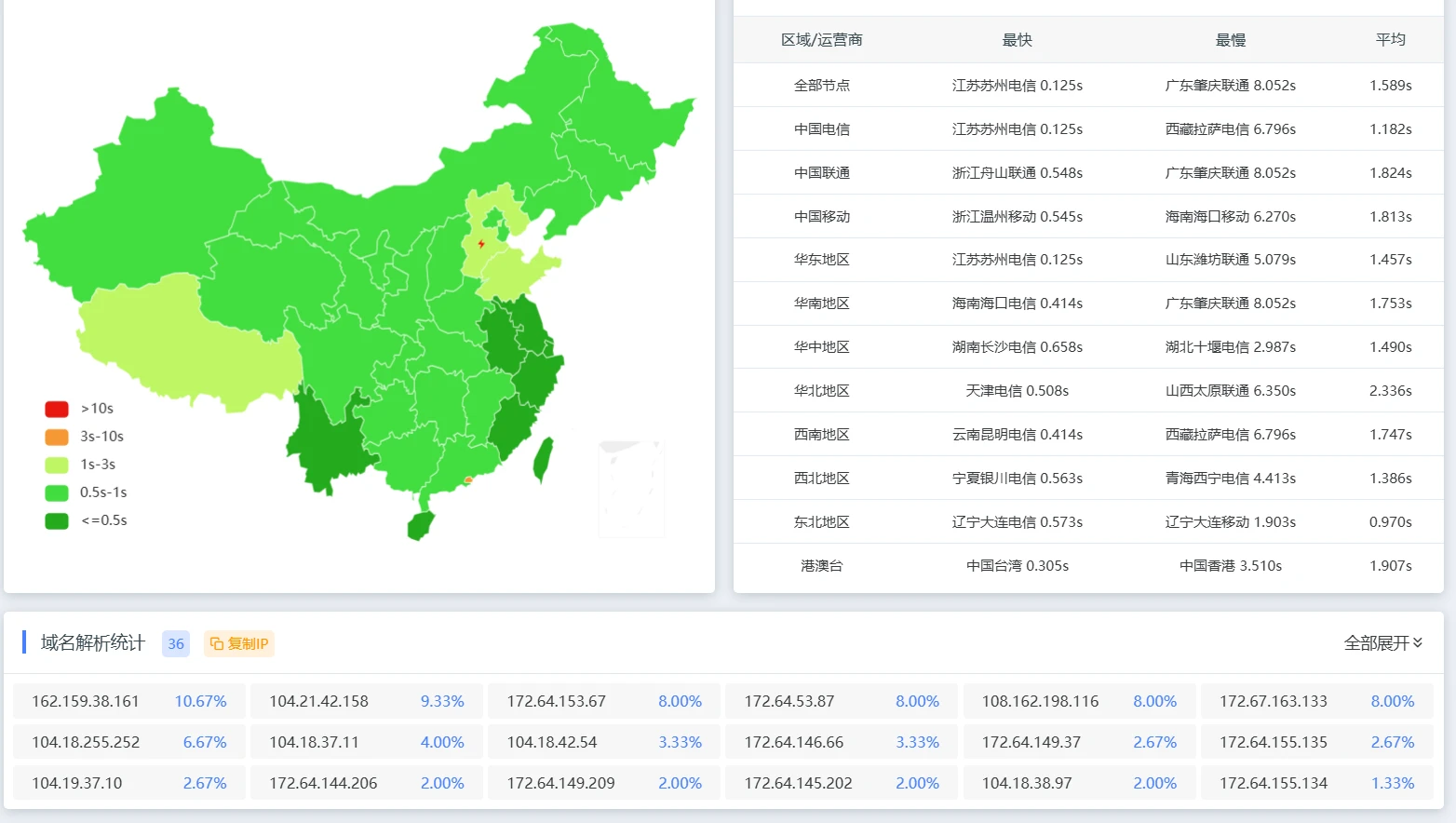This screenshot has height=823, width=1456.
Task: Select IP 104.21.42.158 entry
Action: click(x=367, y=701)
